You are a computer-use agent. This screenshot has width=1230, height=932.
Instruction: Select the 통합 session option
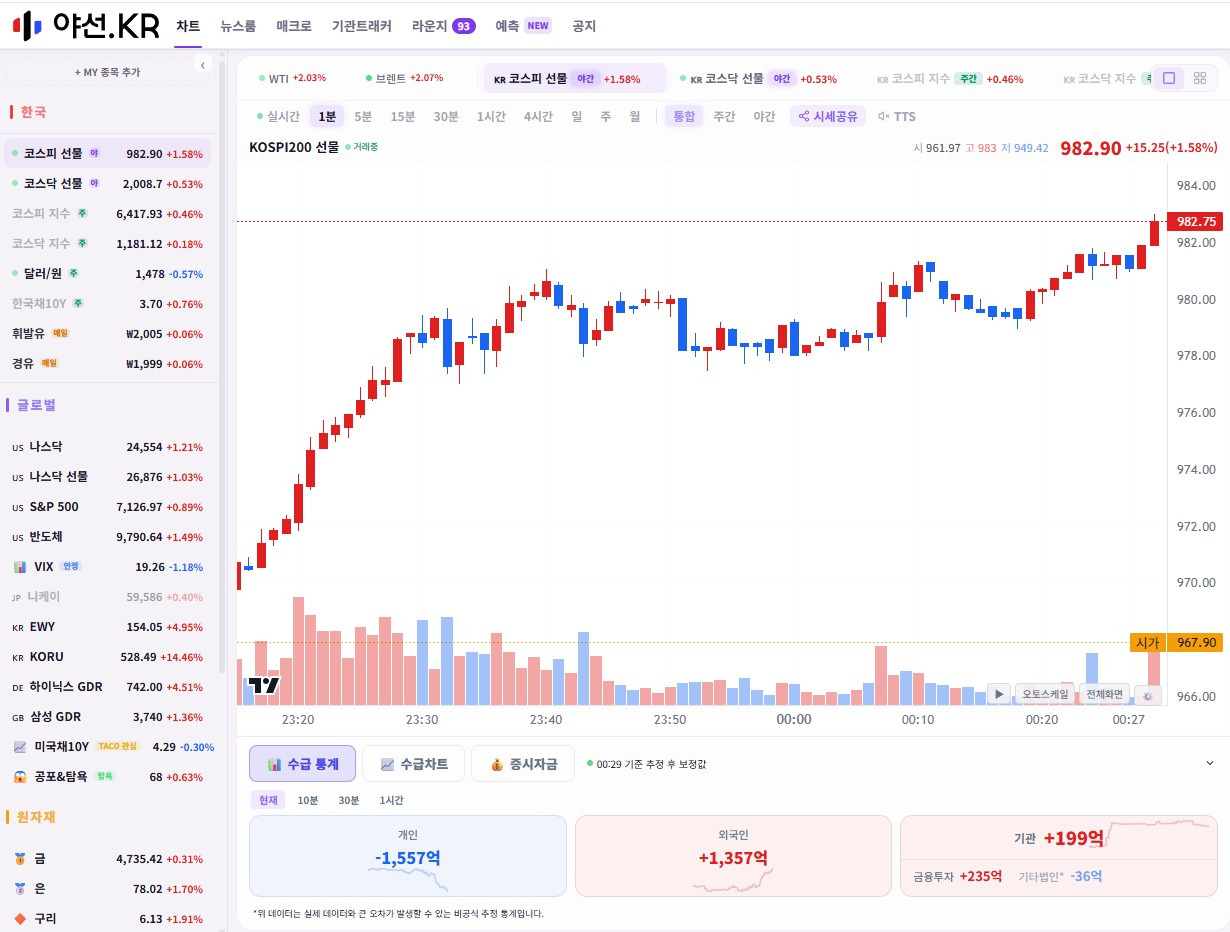click(x=684, y=117)
